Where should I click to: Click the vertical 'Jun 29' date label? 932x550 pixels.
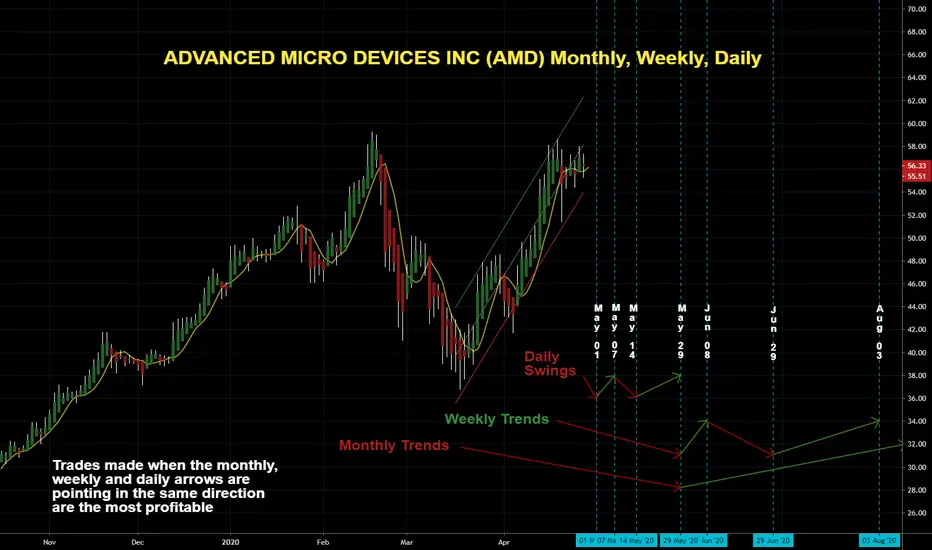[773, 334]
